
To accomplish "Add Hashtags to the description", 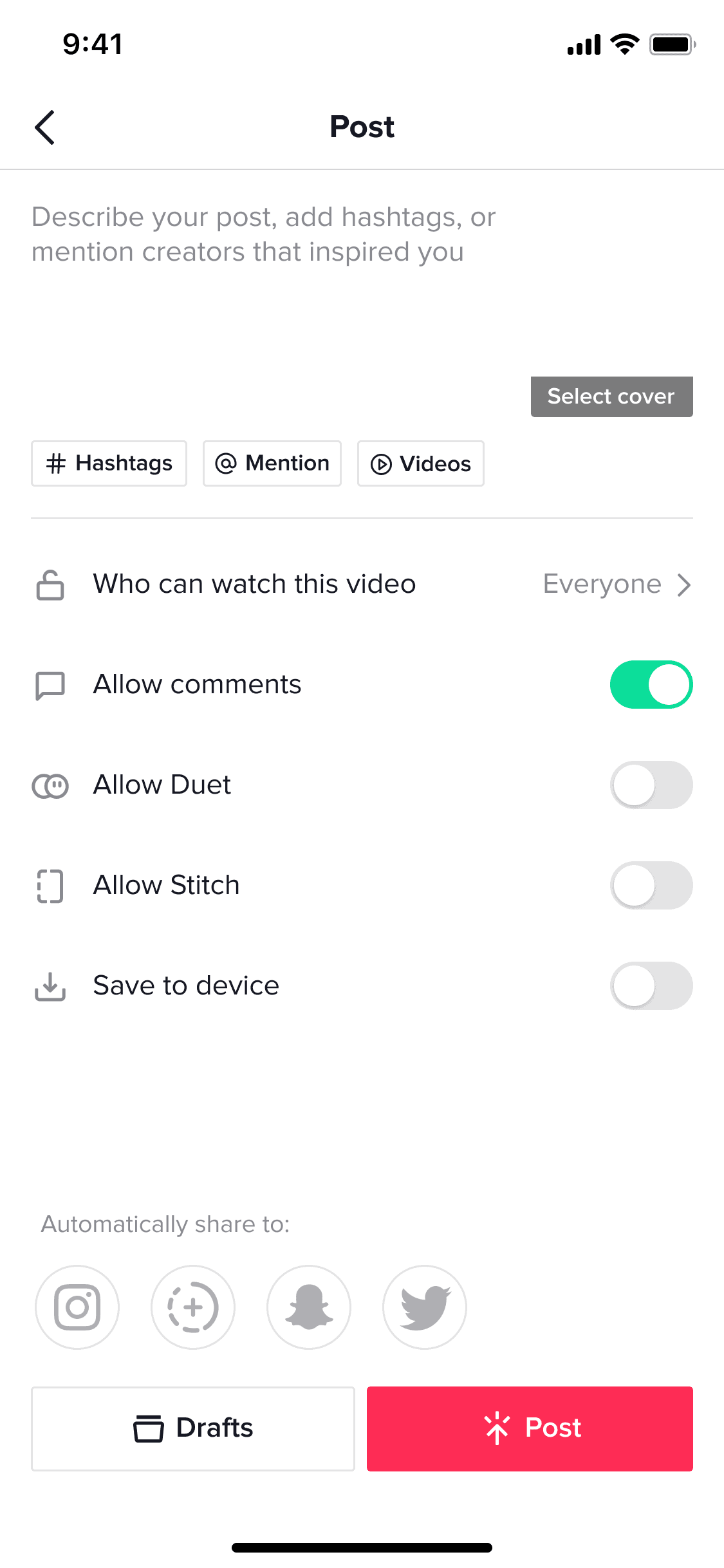I will click(x=109, y=463).
